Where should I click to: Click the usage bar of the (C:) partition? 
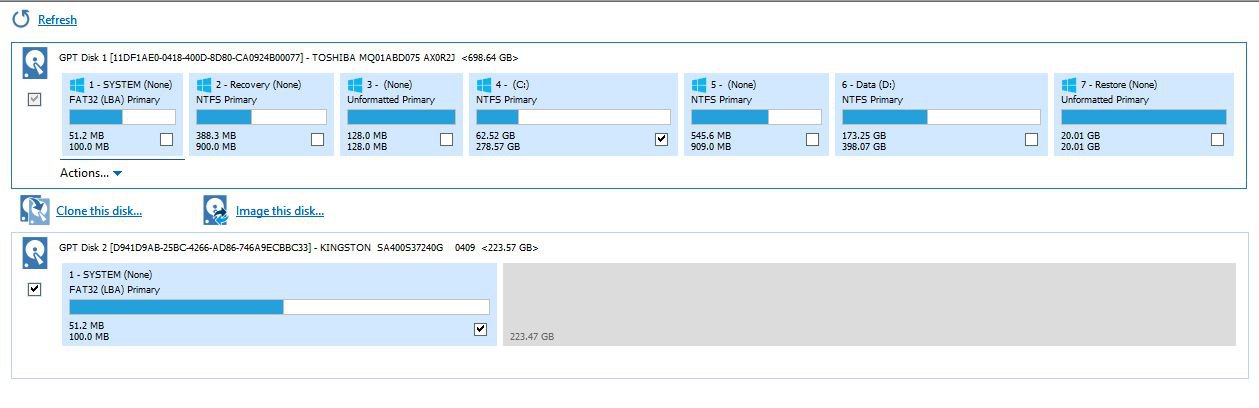click(x=573, y=117)
